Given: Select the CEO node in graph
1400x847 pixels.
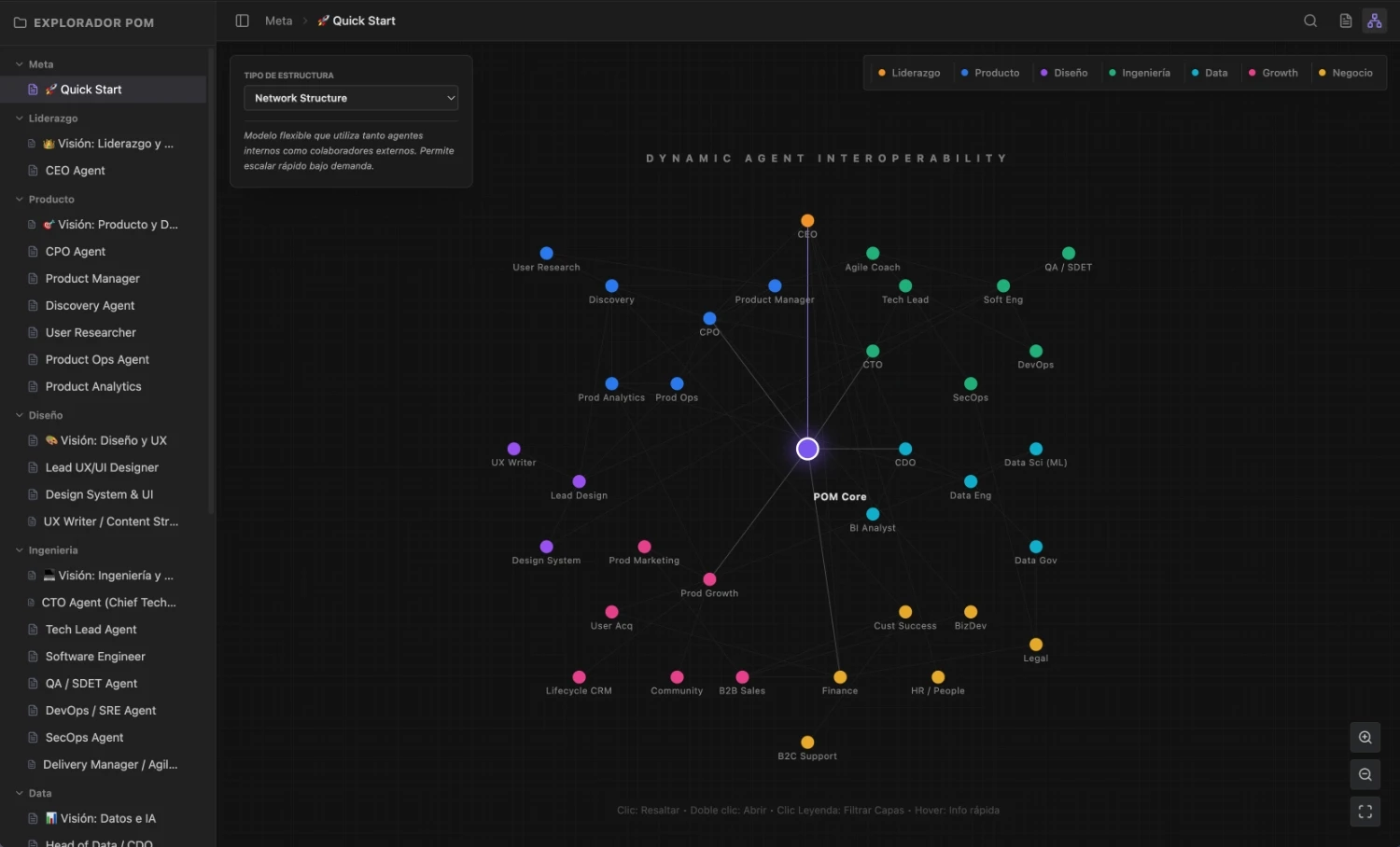Looking at the screenshot, I should (807, 221).
